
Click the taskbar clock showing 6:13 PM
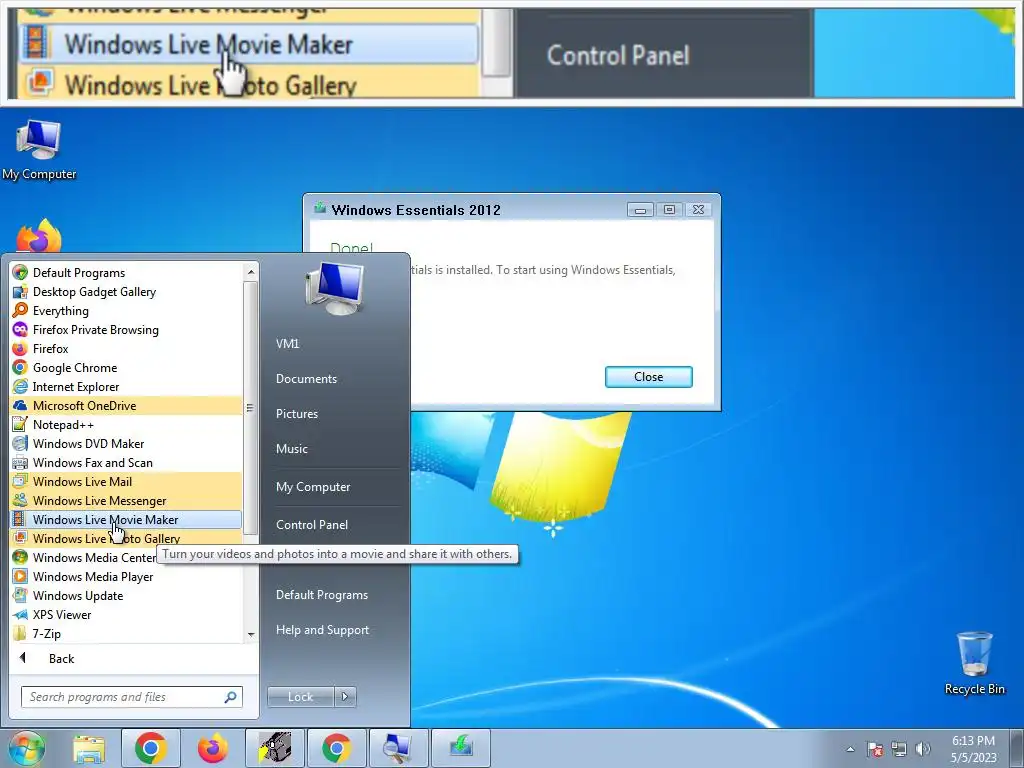[973, 749]
